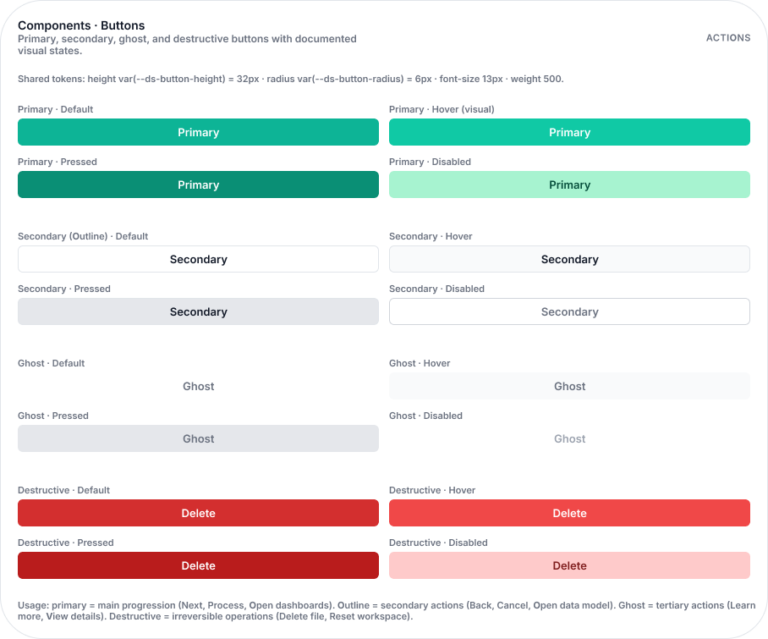Select the Ghost hover-state button

(569, 386)
